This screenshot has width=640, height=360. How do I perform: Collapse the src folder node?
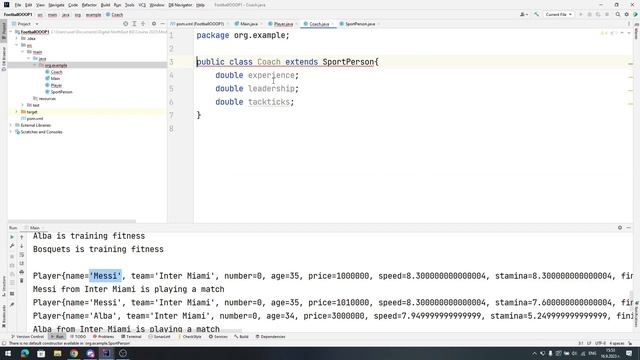click(17, 45)
